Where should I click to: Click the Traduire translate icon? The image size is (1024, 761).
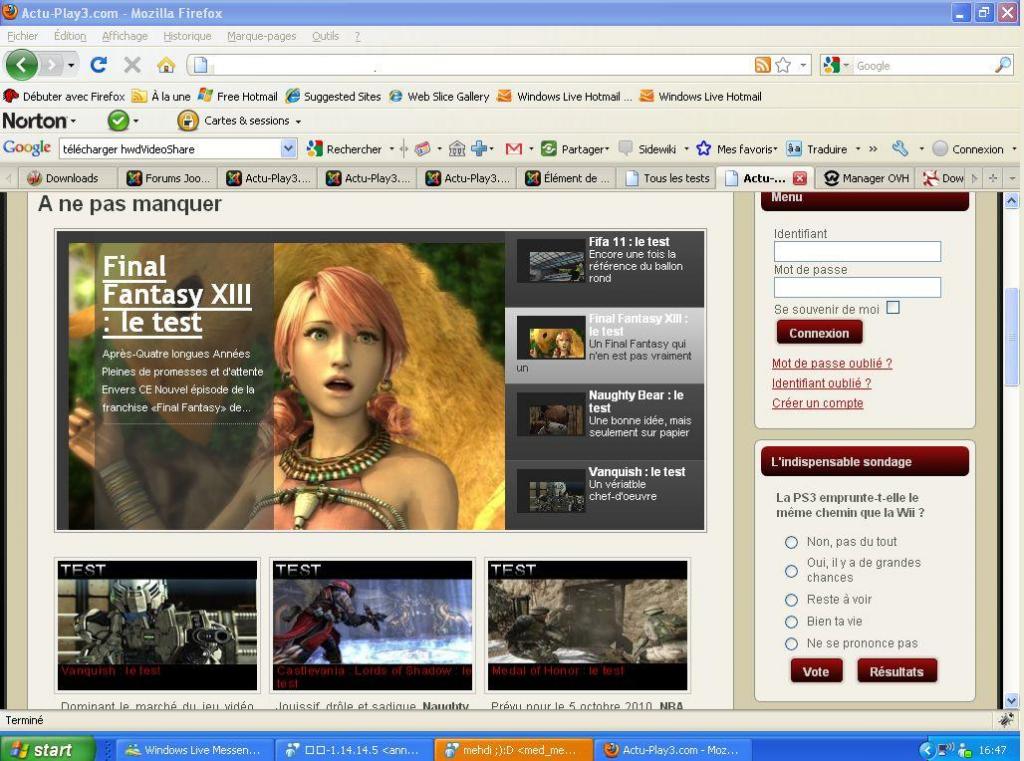point(793,149)
